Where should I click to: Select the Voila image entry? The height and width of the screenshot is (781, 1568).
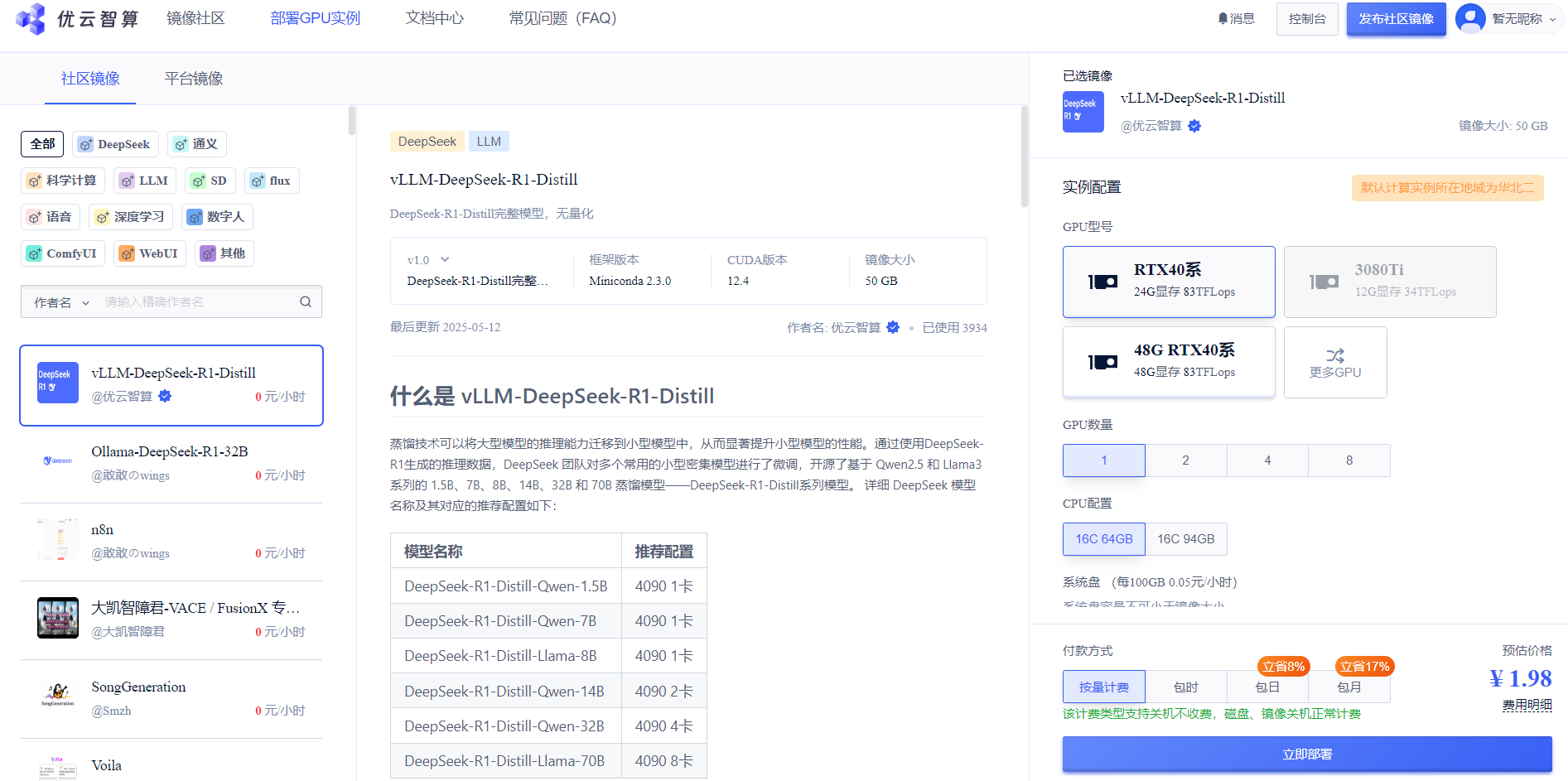pyautogui.click(x=171, y=765)
